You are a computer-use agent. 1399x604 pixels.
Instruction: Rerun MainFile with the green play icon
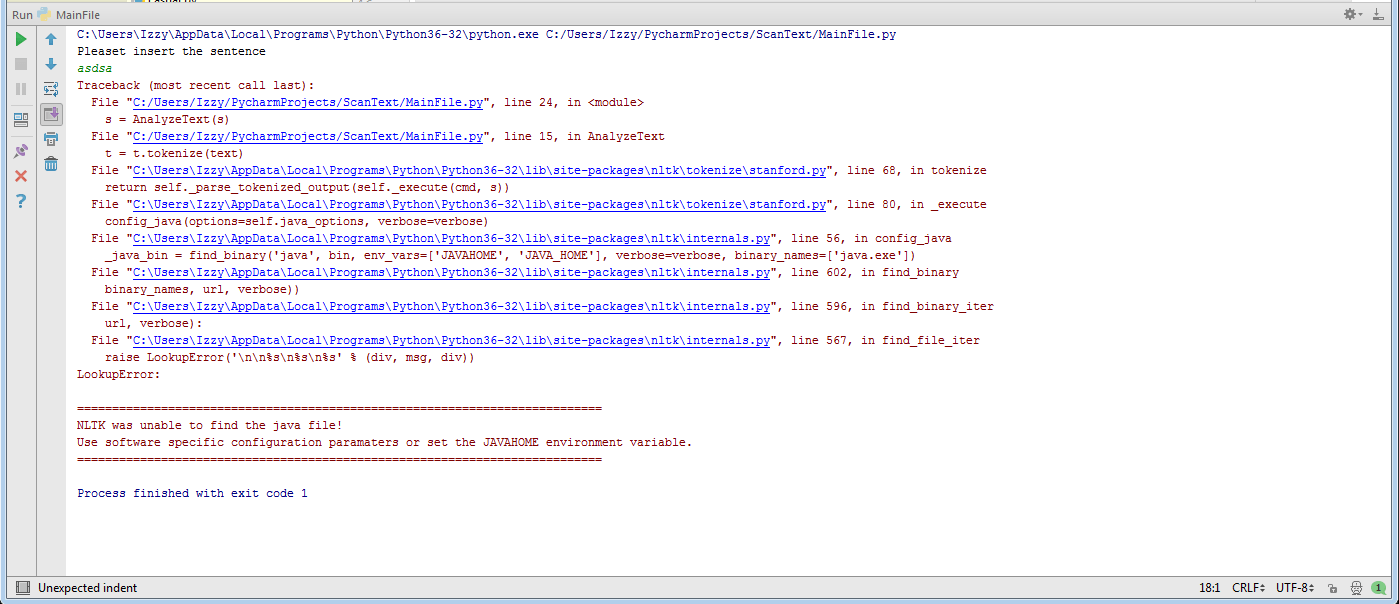(21, 39)
